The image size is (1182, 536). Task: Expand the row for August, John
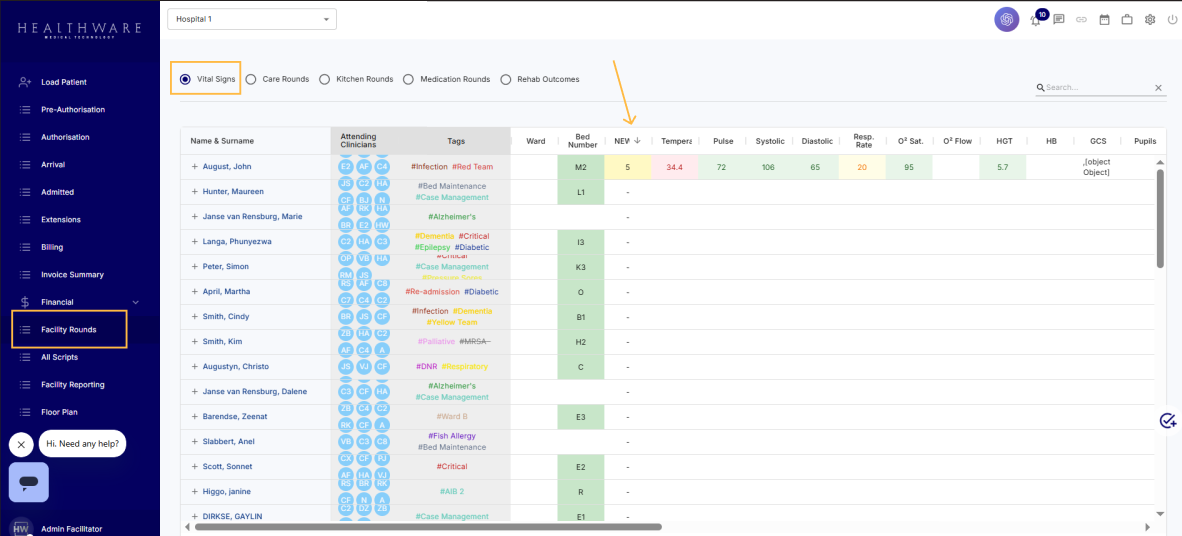pyautogui.click(x=195, y=167)
